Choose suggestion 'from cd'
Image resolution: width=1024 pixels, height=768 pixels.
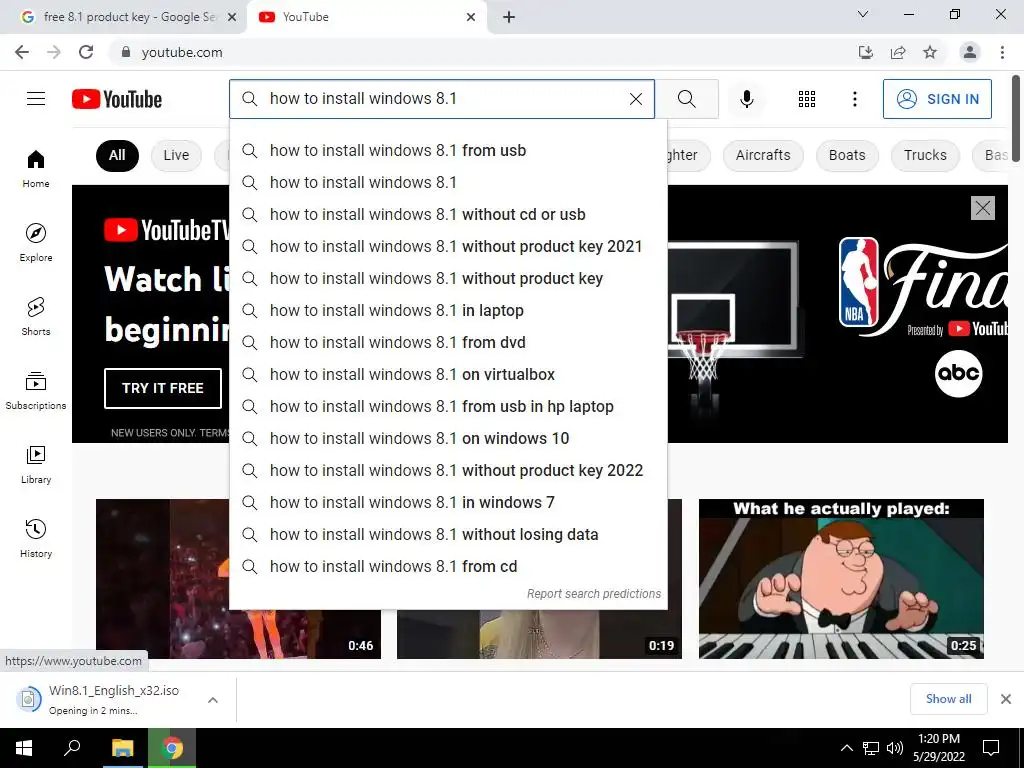click(449, 566)
